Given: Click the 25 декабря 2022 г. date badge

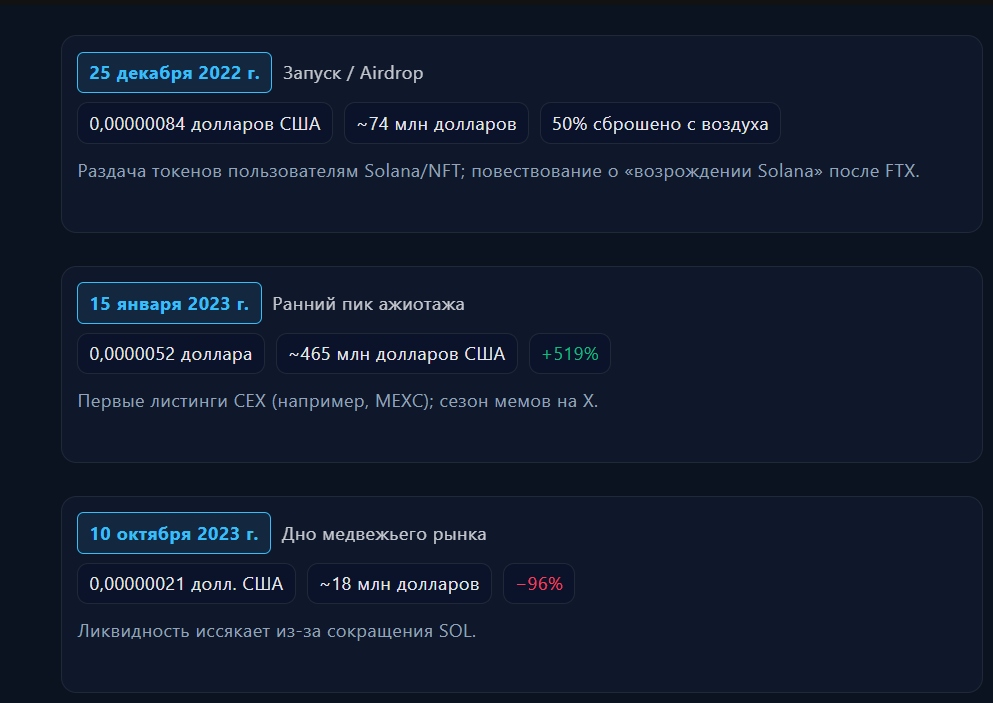Looking at the screenshot, I should pos(174,73).
